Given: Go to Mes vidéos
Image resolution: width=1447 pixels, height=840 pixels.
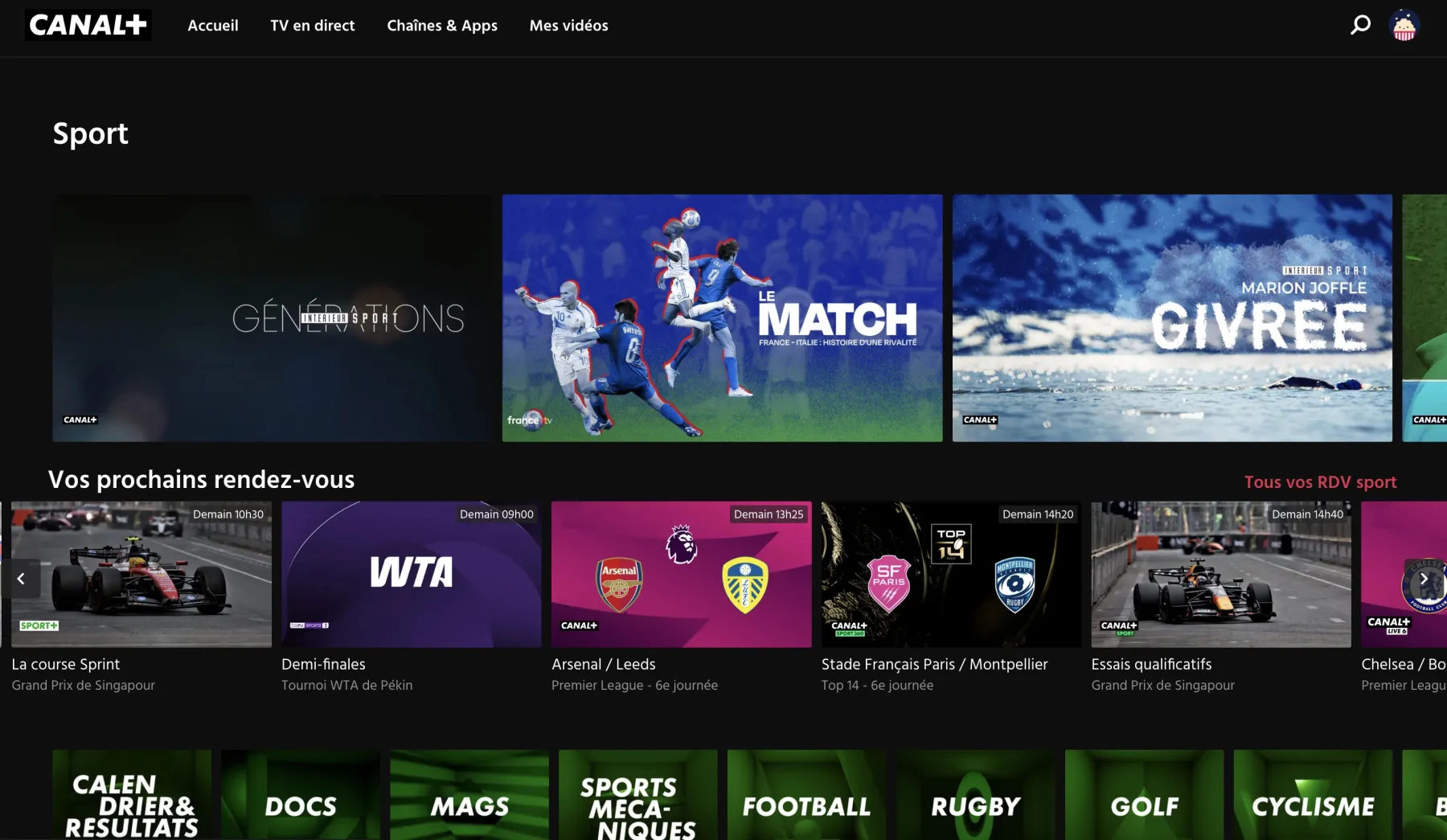Looking at the screenshot, I should [x=568, y=26].
